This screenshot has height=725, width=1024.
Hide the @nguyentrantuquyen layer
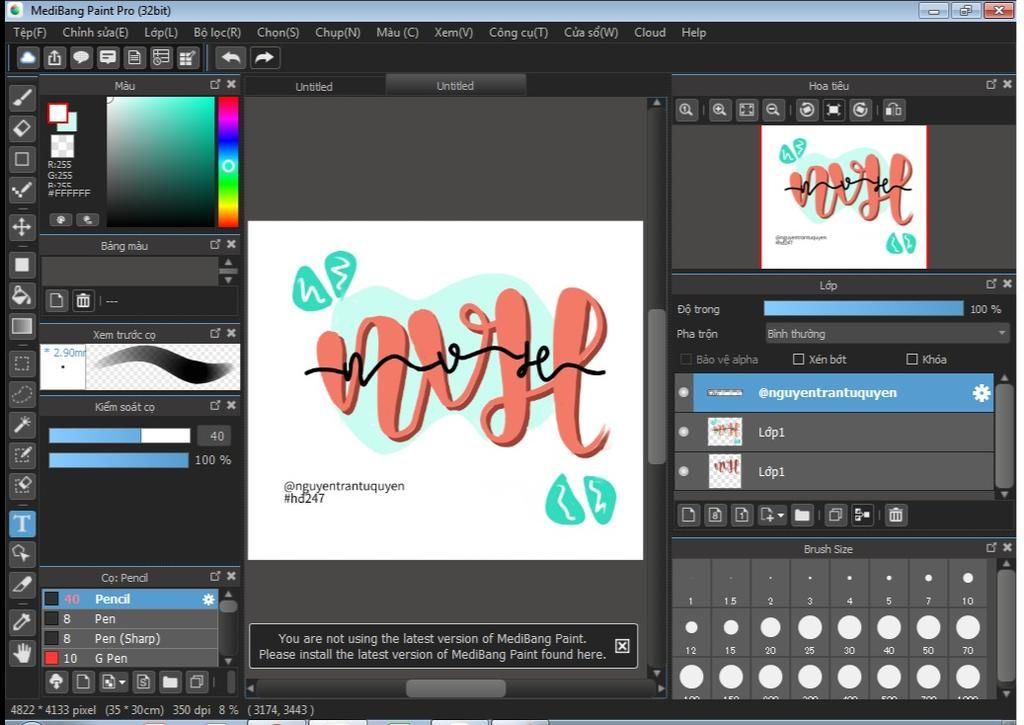684,393
